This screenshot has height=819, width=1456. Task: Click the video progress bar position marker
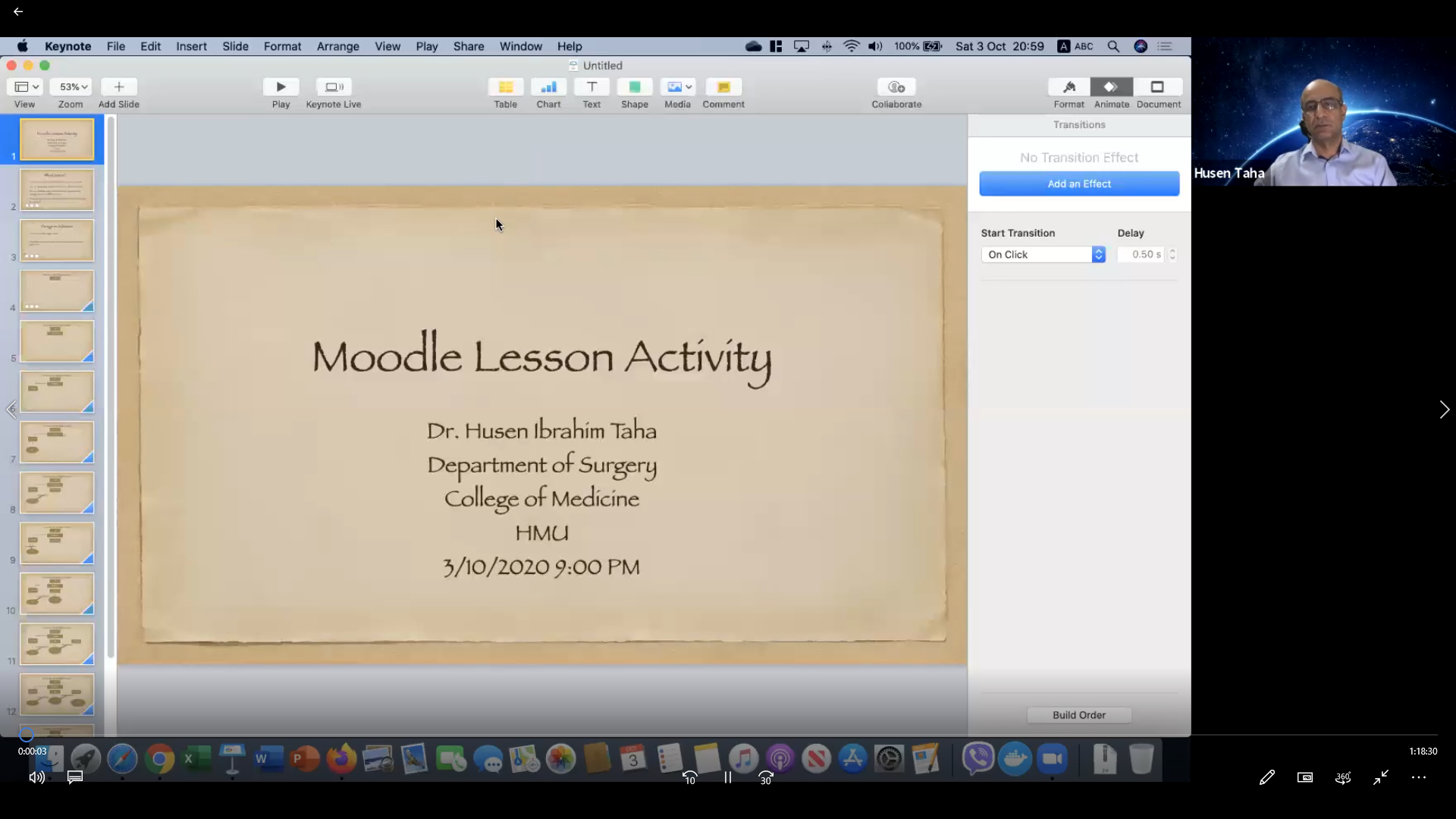(26, 734)
